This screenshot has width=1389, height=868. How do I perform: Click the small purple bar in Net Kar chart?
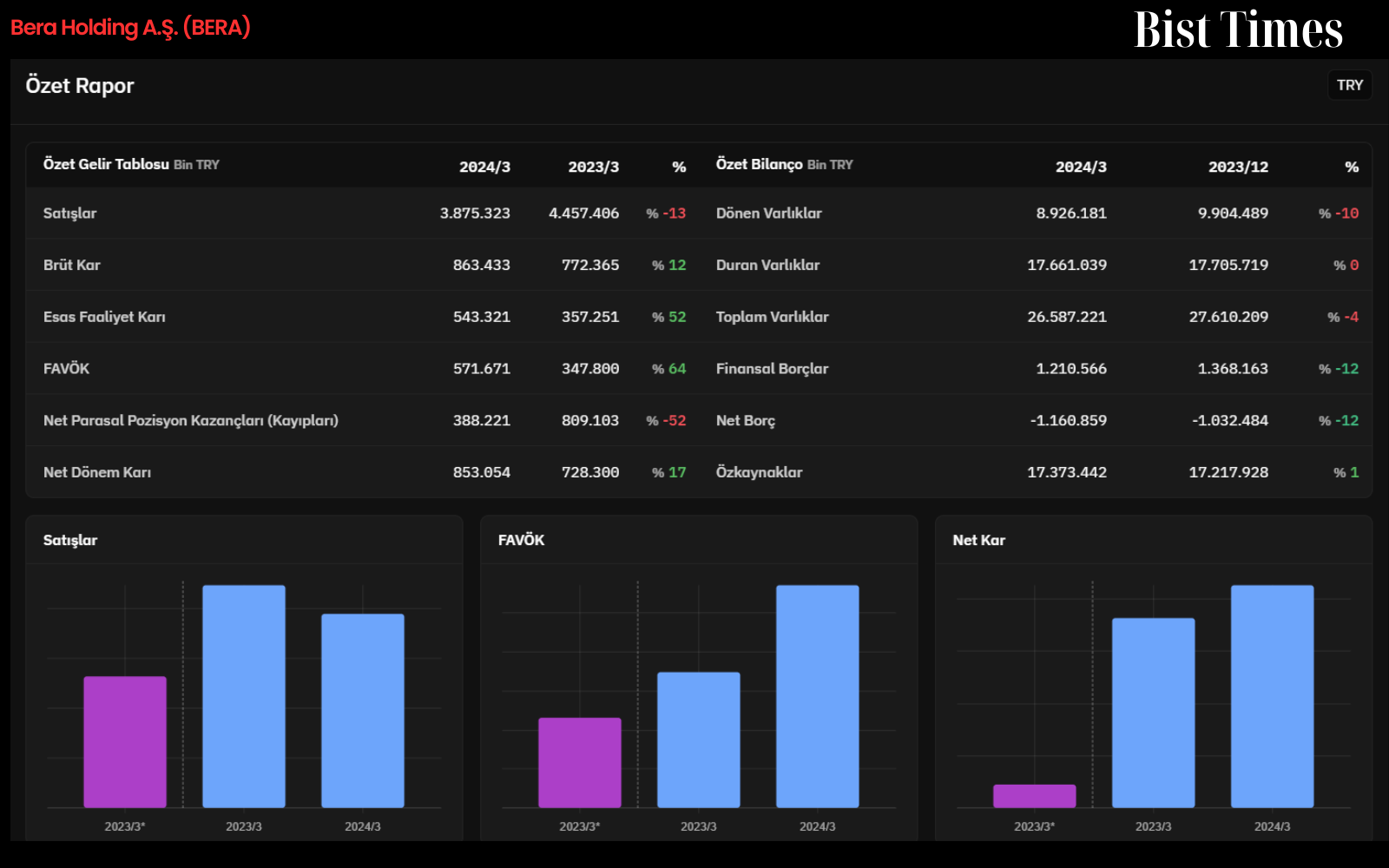(x=1035, y=796)
